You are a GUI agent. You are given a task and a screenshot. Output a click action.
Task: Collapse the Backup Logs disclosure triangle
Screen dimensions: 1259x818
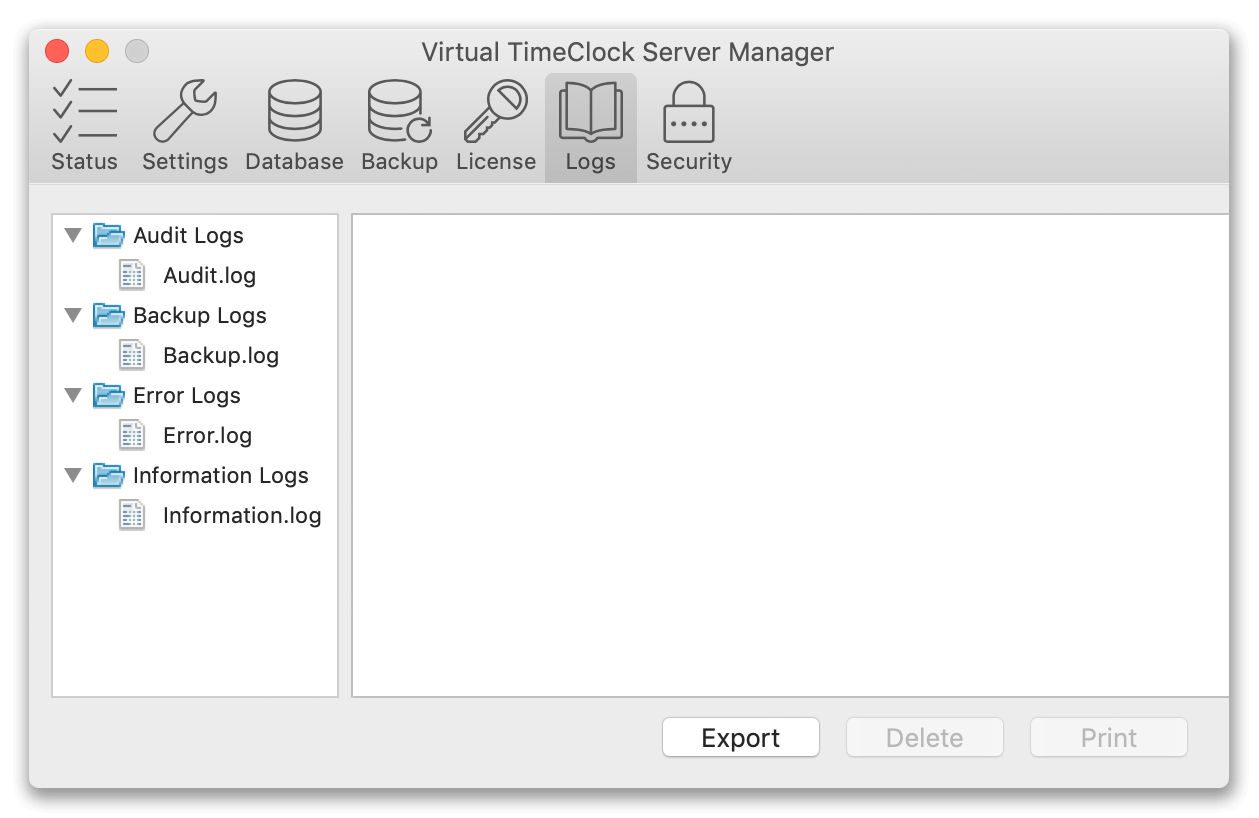pos(72,315)
